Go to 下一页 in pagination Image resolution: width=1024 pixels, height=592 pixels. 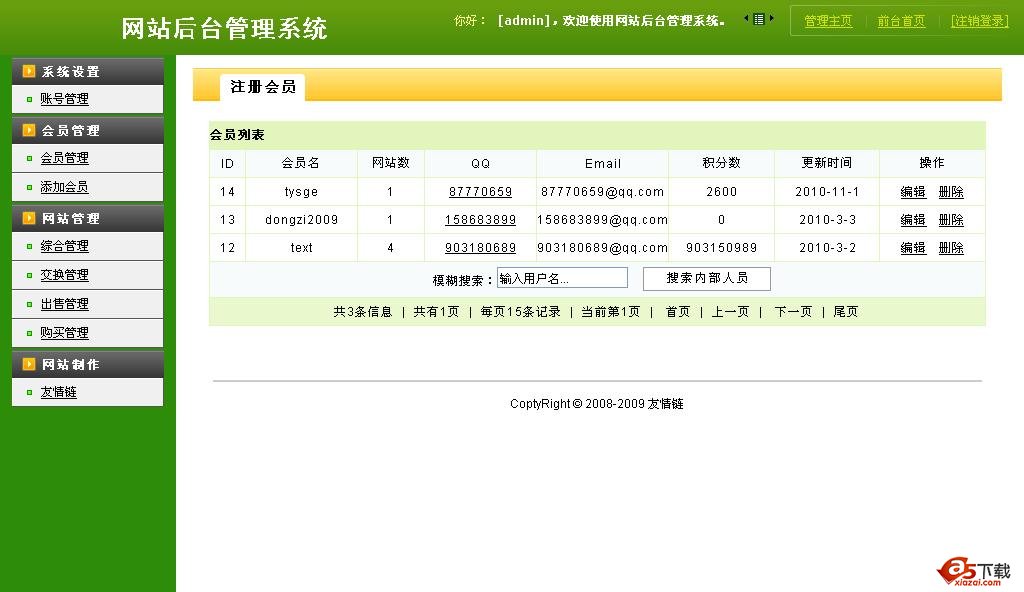coord(793,312)
